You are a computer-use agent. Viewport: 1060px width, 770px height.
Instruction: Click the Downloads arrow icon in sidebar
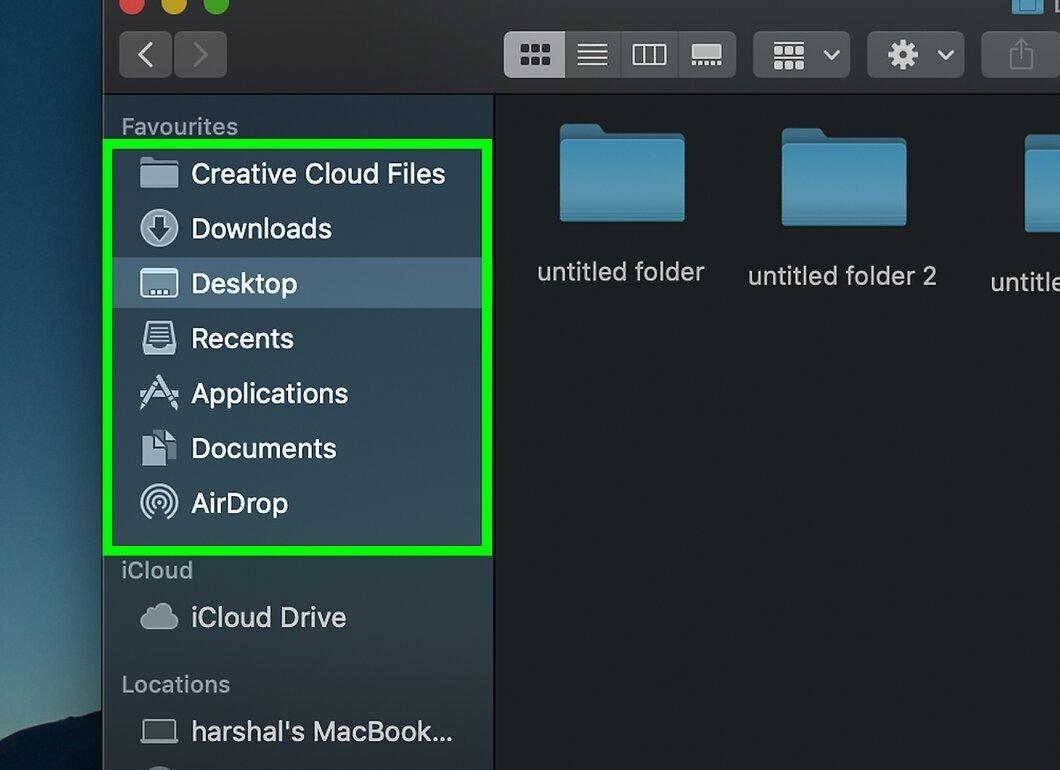click(159, 228)
